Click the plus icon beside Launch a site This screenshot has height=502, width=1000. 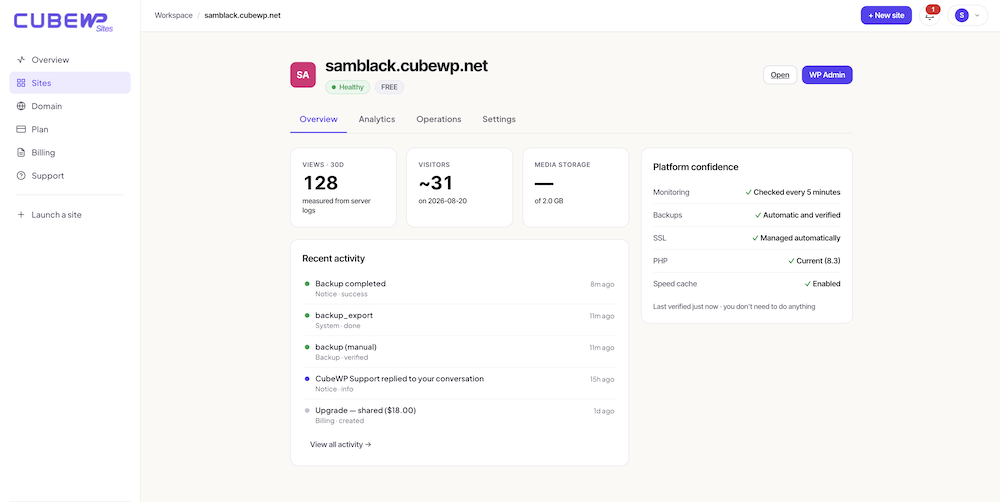coord(21,215)
